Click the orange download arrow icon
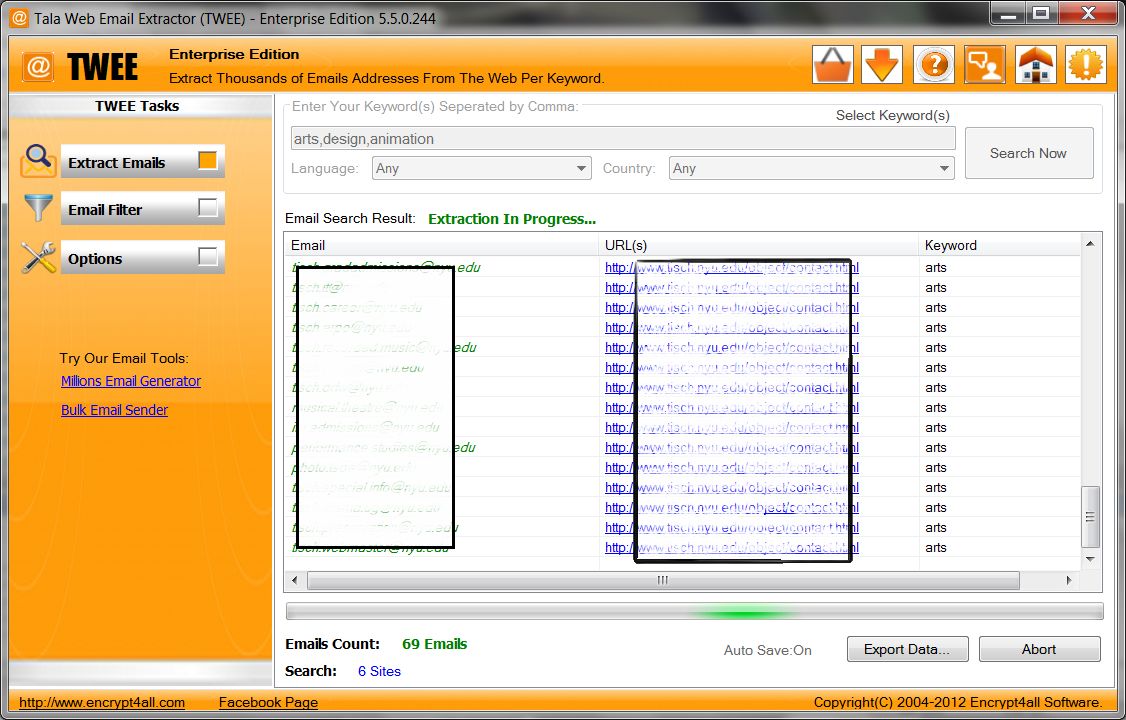Viewport: 1126px width, 720px height. (882, 65)
